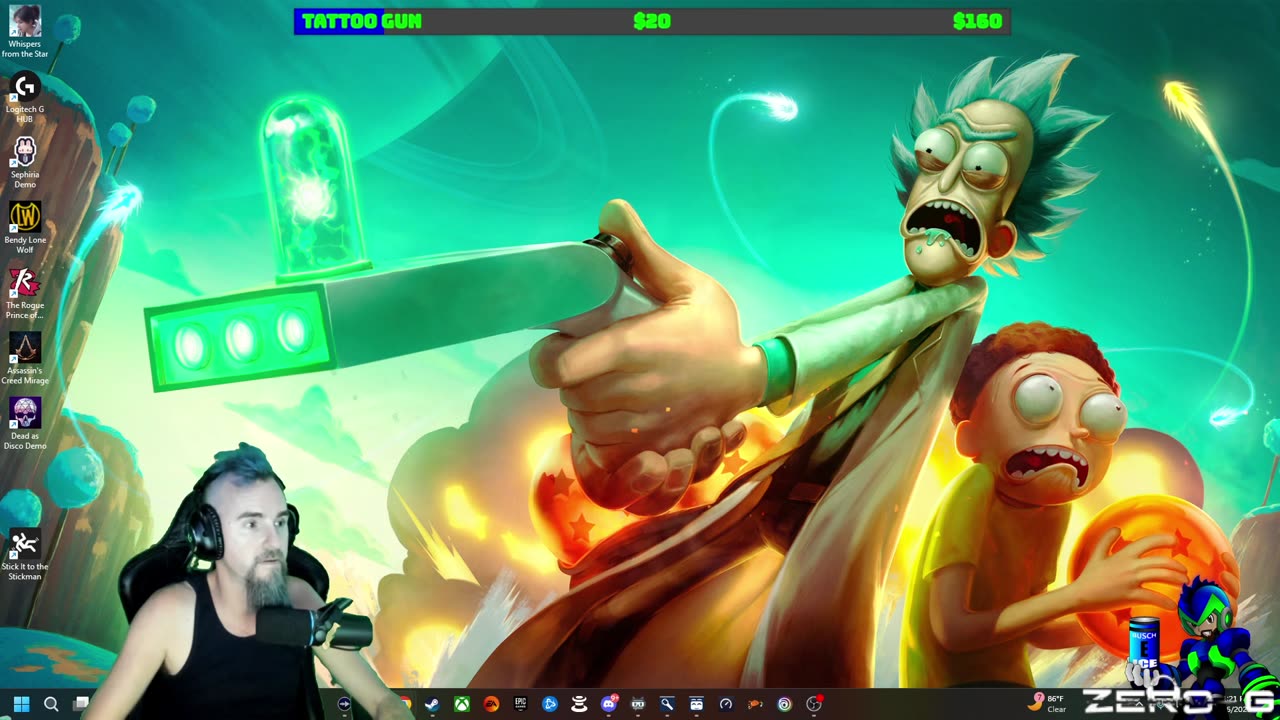The width and height of the screenshot is (1280, 720).
Task: Click the orange fish-shaped taskbar icon
Action: [755, 704]
